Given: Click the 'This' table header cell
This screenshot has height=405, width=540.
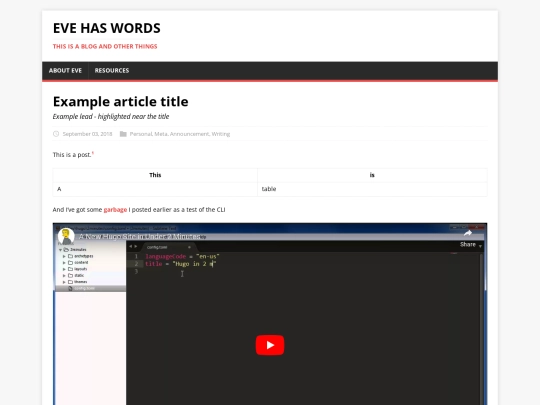Looking at the screenshot, I should 155,175.
